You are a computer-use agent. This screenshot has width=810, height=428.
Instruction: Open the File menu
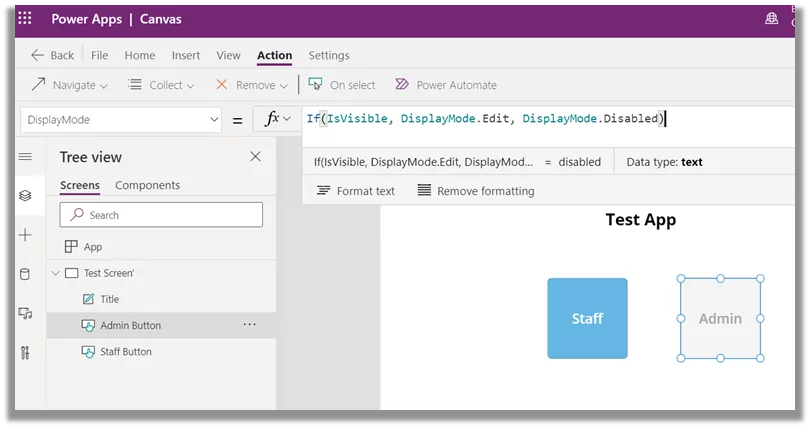click(x=100, y=55)
